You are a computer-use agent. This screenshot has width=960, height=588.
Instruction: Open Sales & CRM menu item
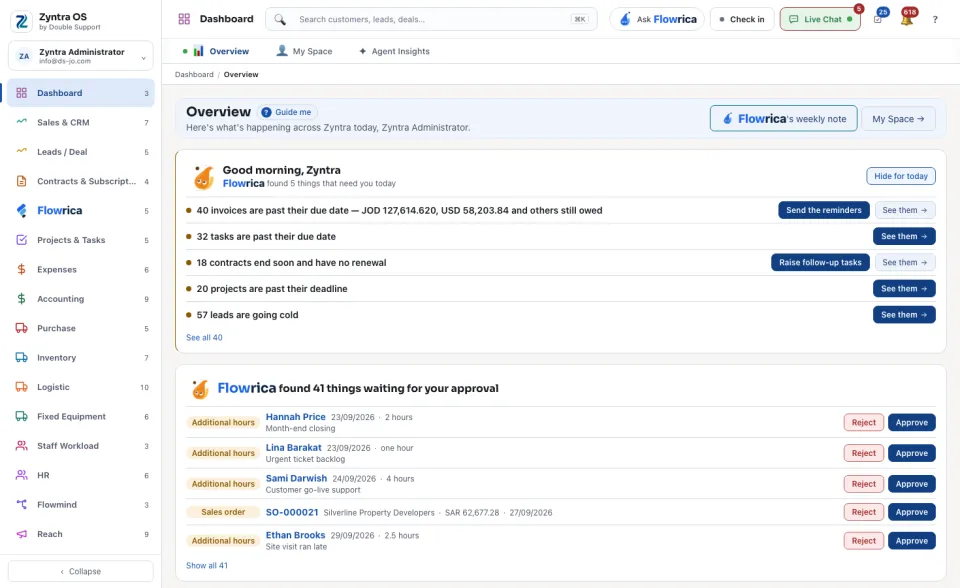click(81, 122)
